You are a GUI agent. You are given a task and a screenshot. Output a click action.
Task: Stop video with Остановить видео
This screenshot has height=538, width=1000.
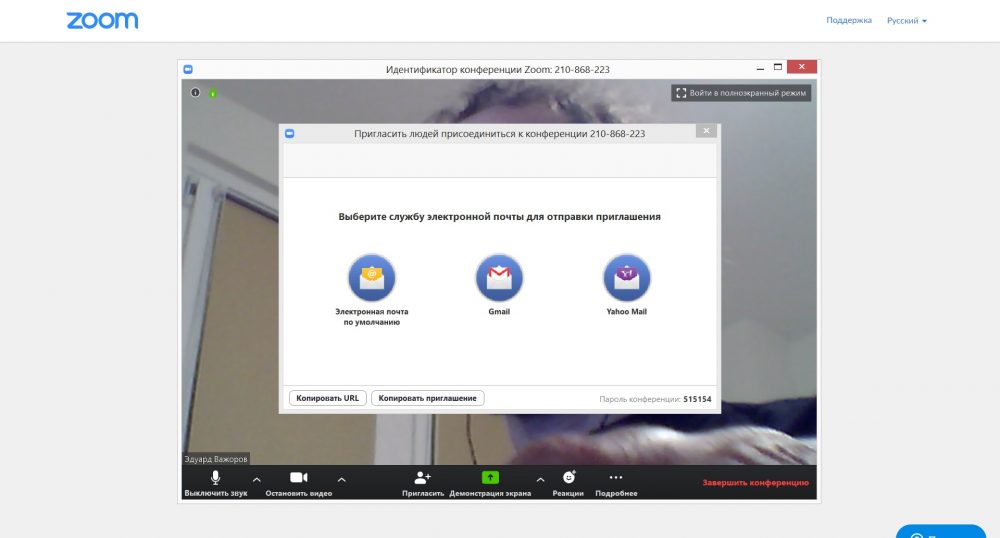point(298,484)
